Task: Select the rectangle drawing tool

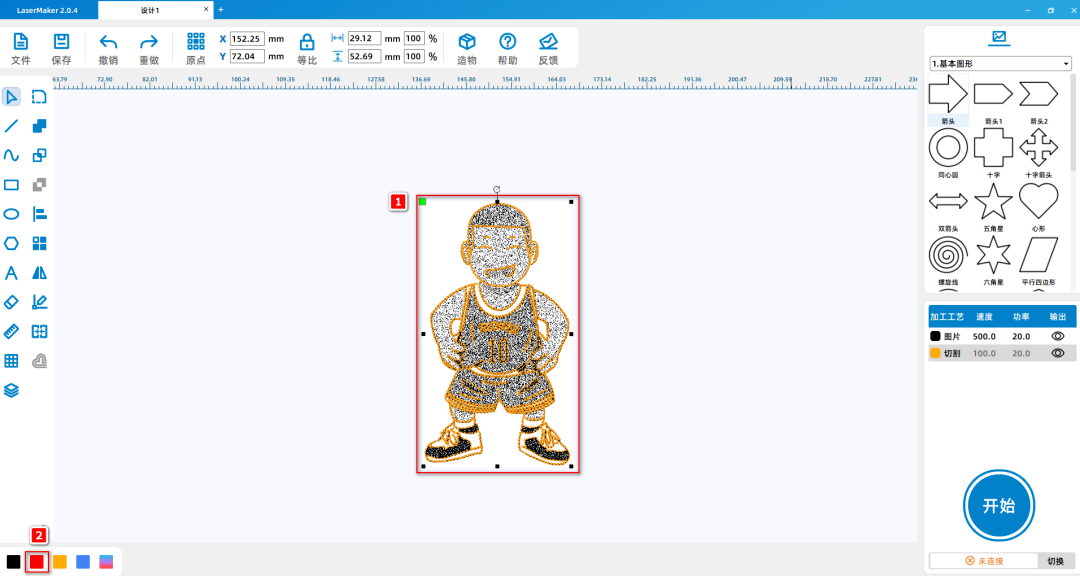Action: (12, 185)
